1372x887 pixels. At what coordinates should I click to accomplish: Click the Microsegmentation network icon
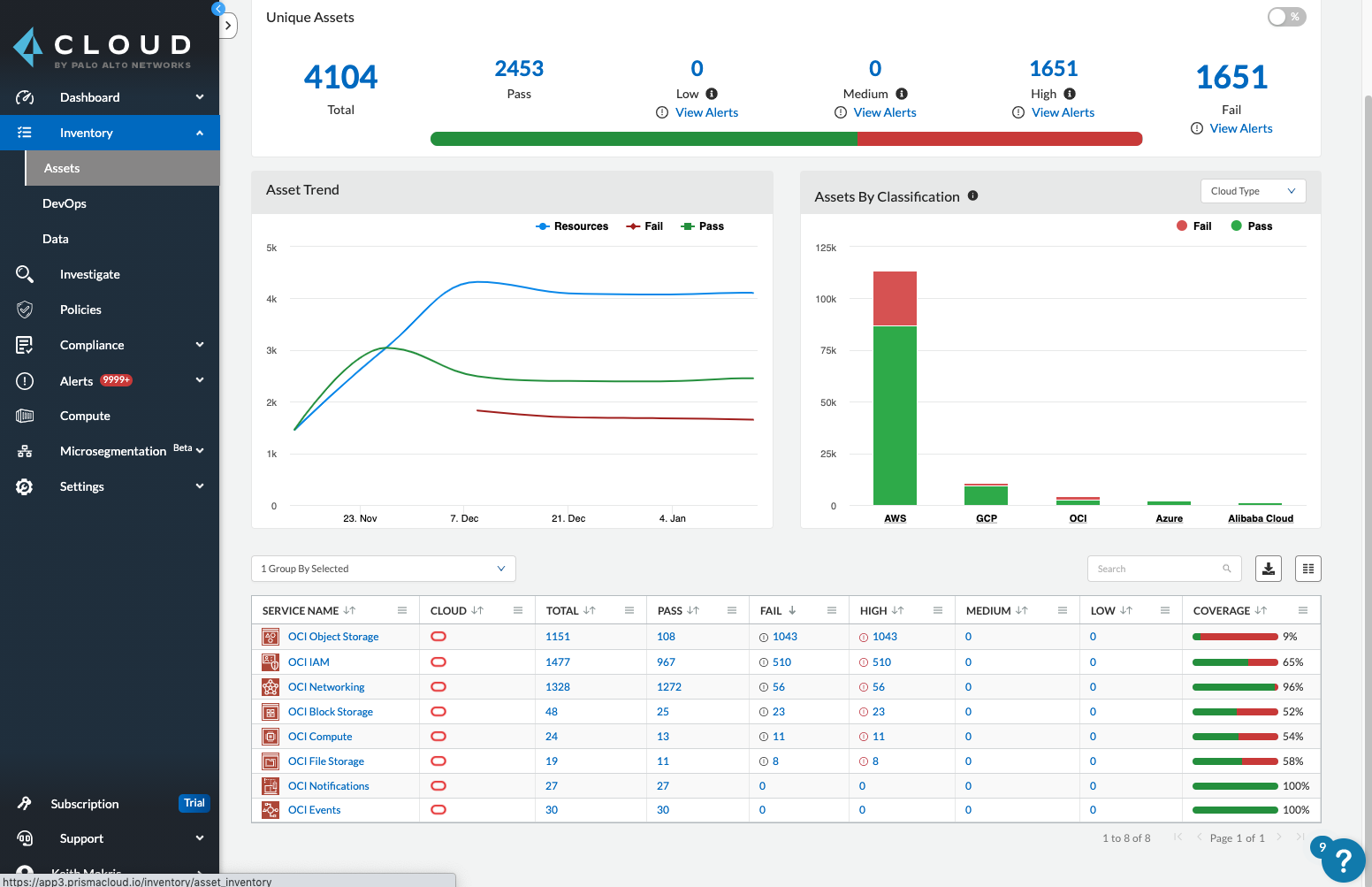point(25,451)
